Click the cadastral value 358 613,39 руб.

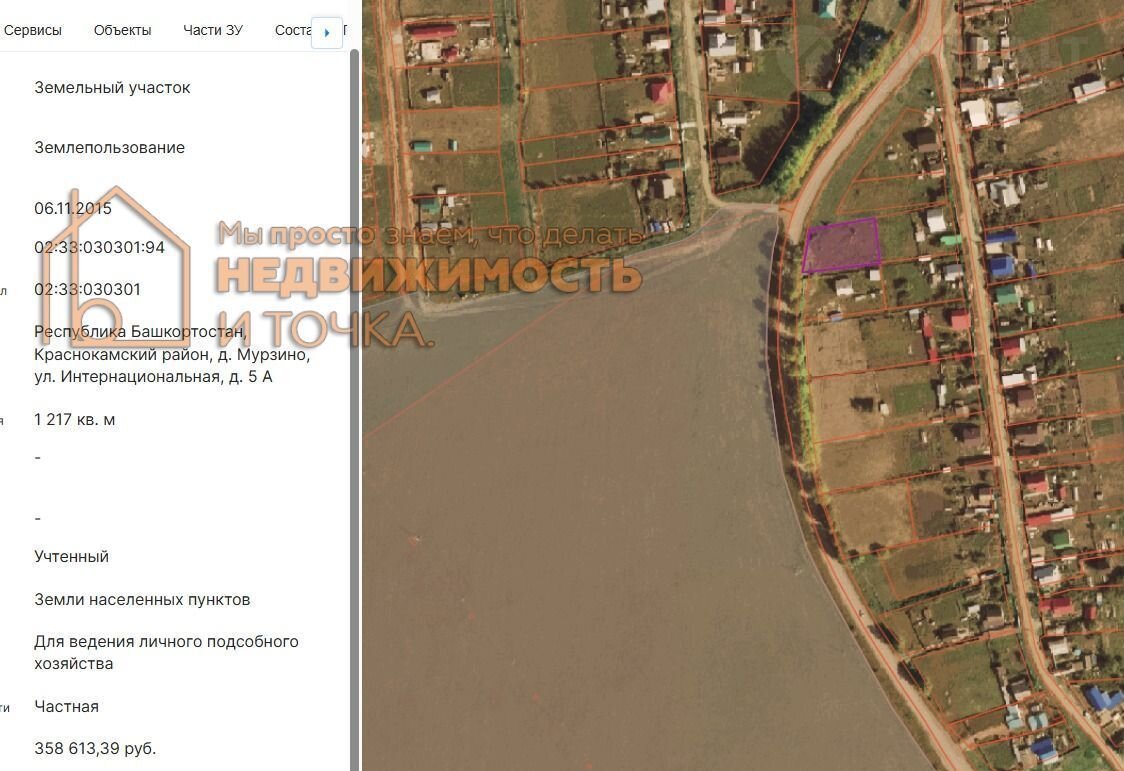pyautogui.click(x=95, y=748)
